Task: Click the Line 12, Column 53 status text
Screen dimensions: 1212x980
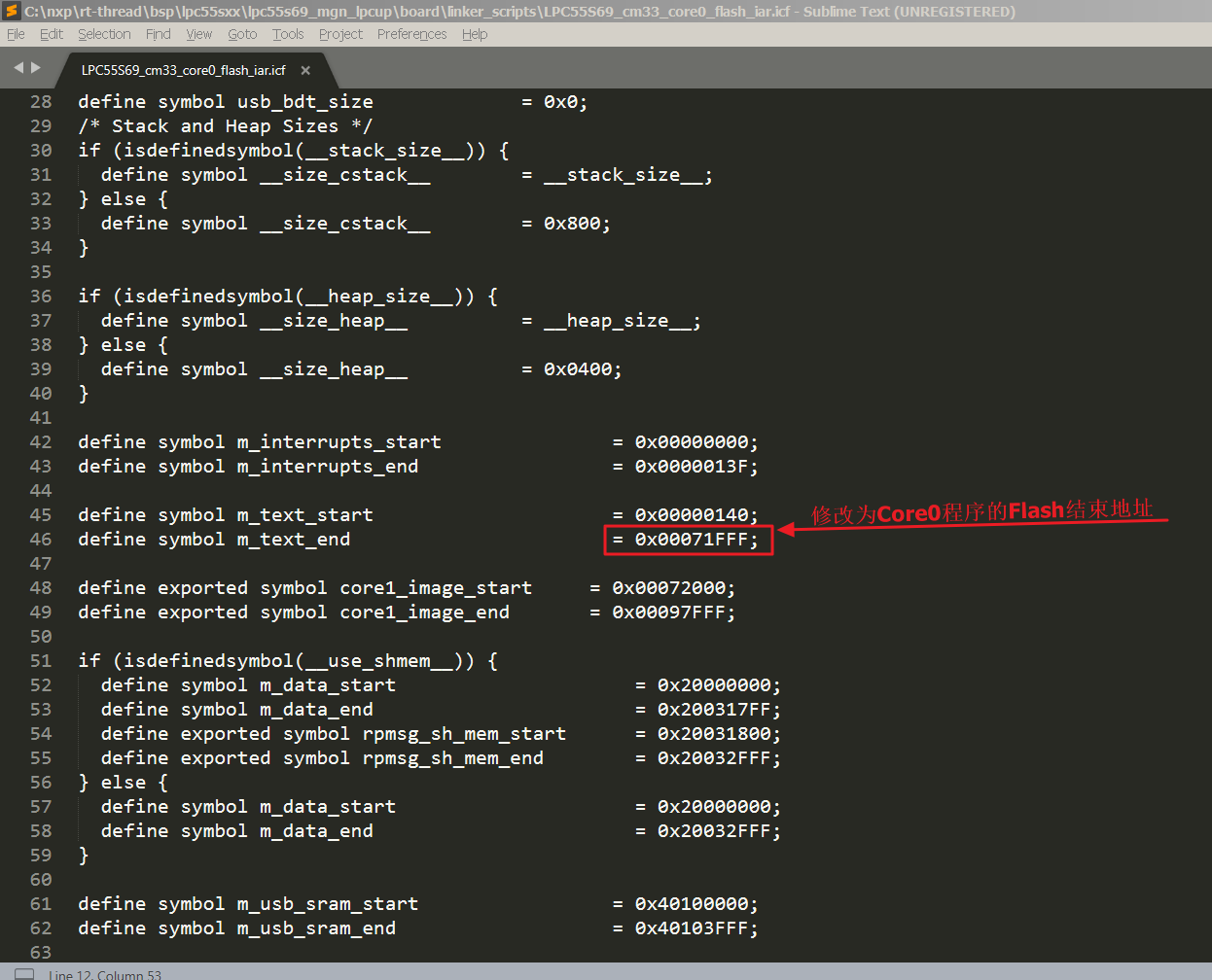Action: pos(105,974)
